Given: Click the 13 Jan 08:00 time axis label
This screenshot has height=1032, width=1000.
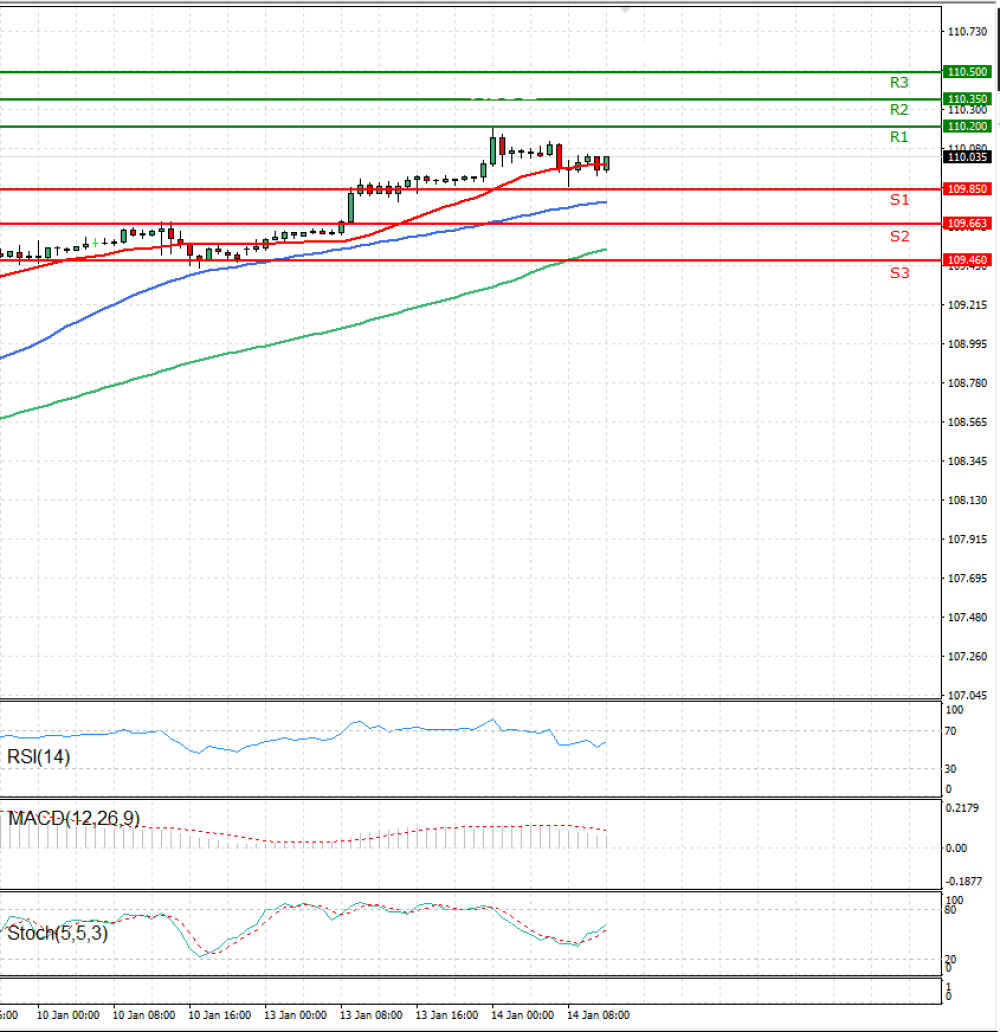Looking at the screenshot, I should click(371, 1015).
